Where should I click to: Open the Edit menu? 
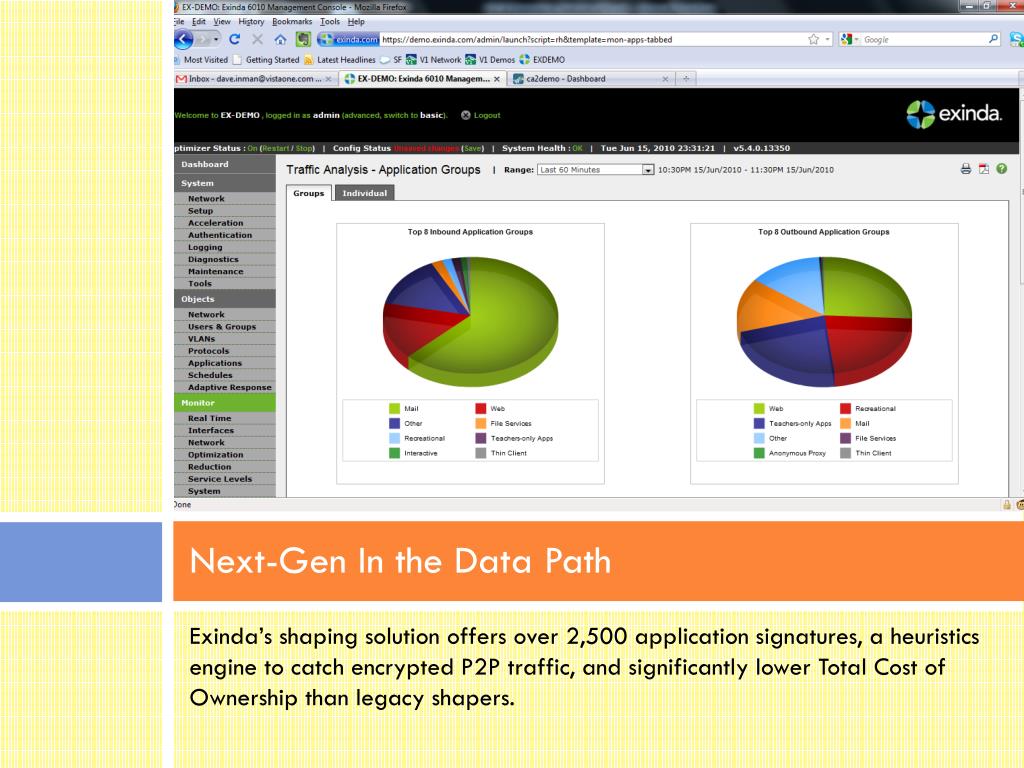pyautogui.click(x=199, y=22)
